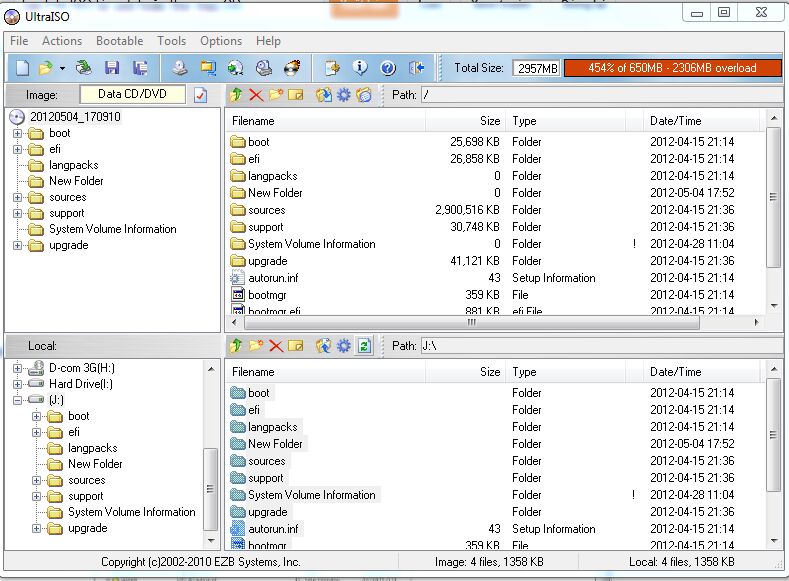Sort image list by Size column header
Image resolution: width=789 pixels, height=581 pixels.
465,121
